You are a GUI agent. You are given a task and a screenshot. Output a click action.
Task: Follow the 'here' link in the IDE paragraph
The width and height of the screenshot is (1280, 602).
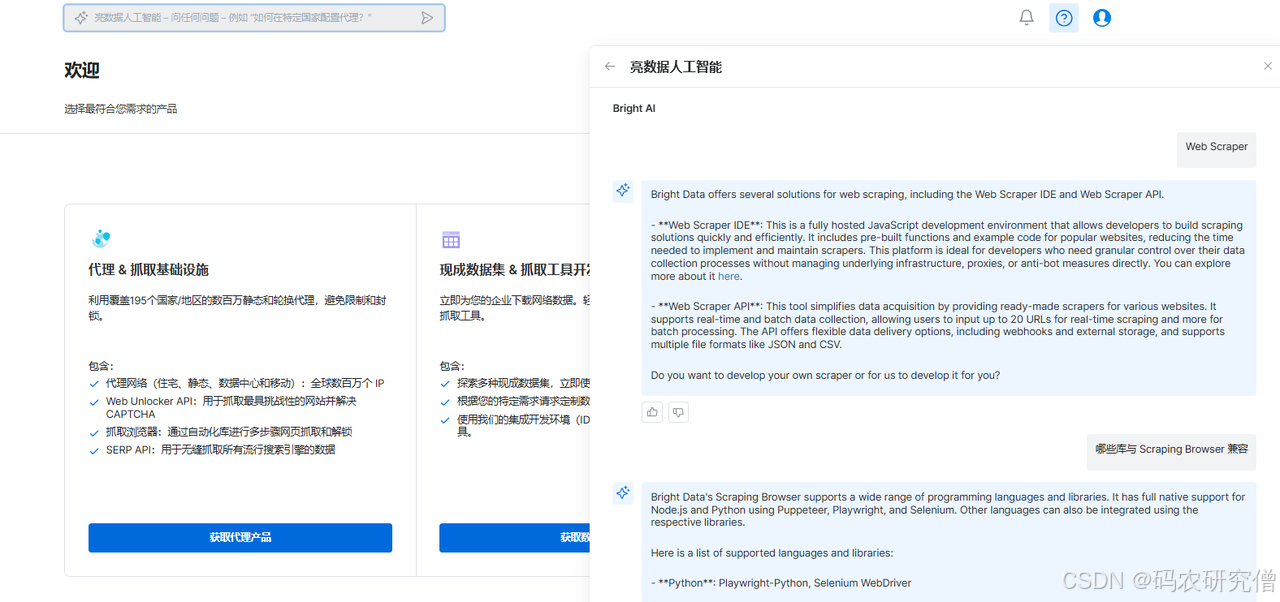pos(729,276)
